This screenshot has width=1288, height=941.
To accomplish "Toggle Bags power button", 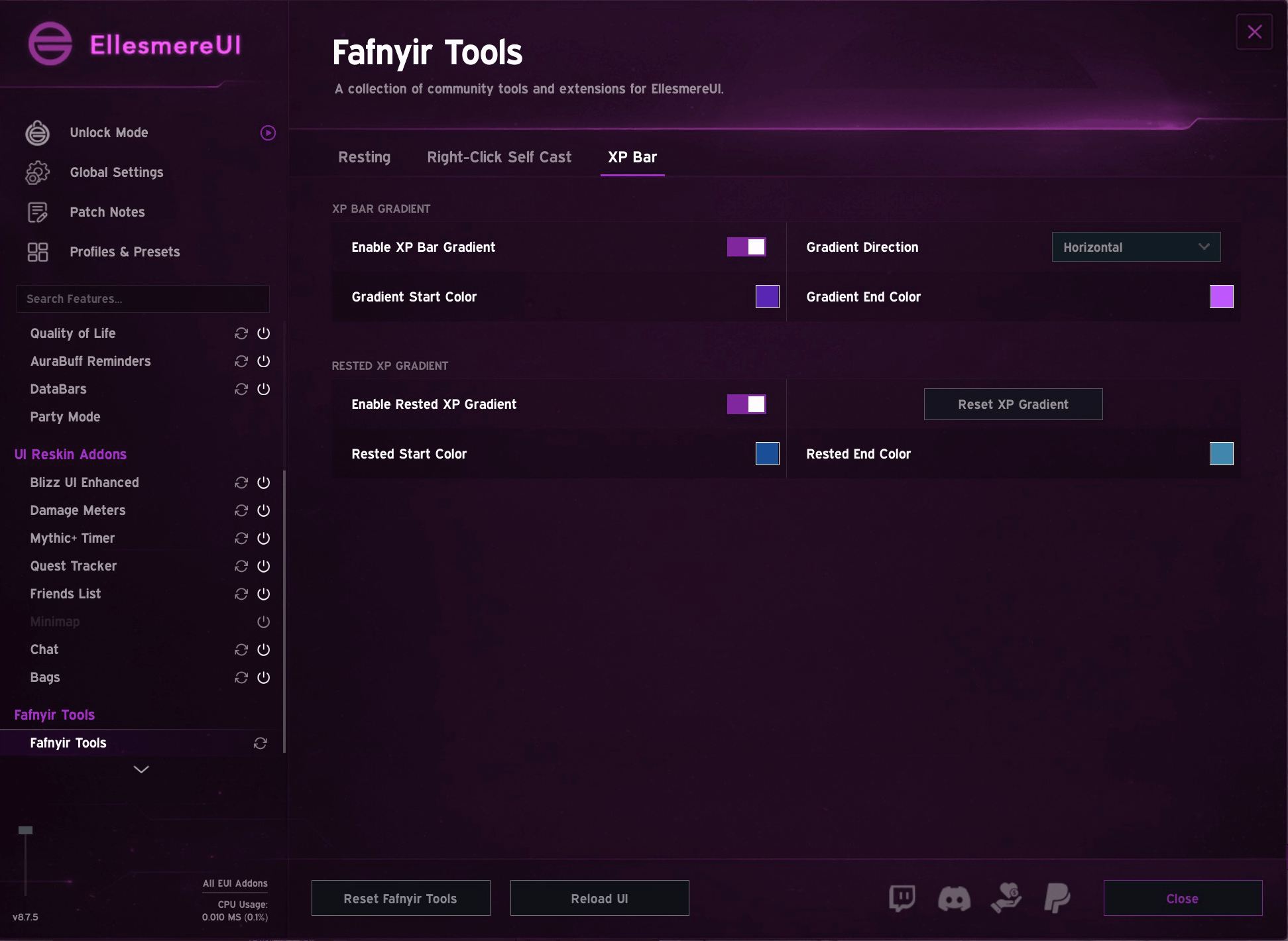I will pyautogui.click(x=264, y=677).
